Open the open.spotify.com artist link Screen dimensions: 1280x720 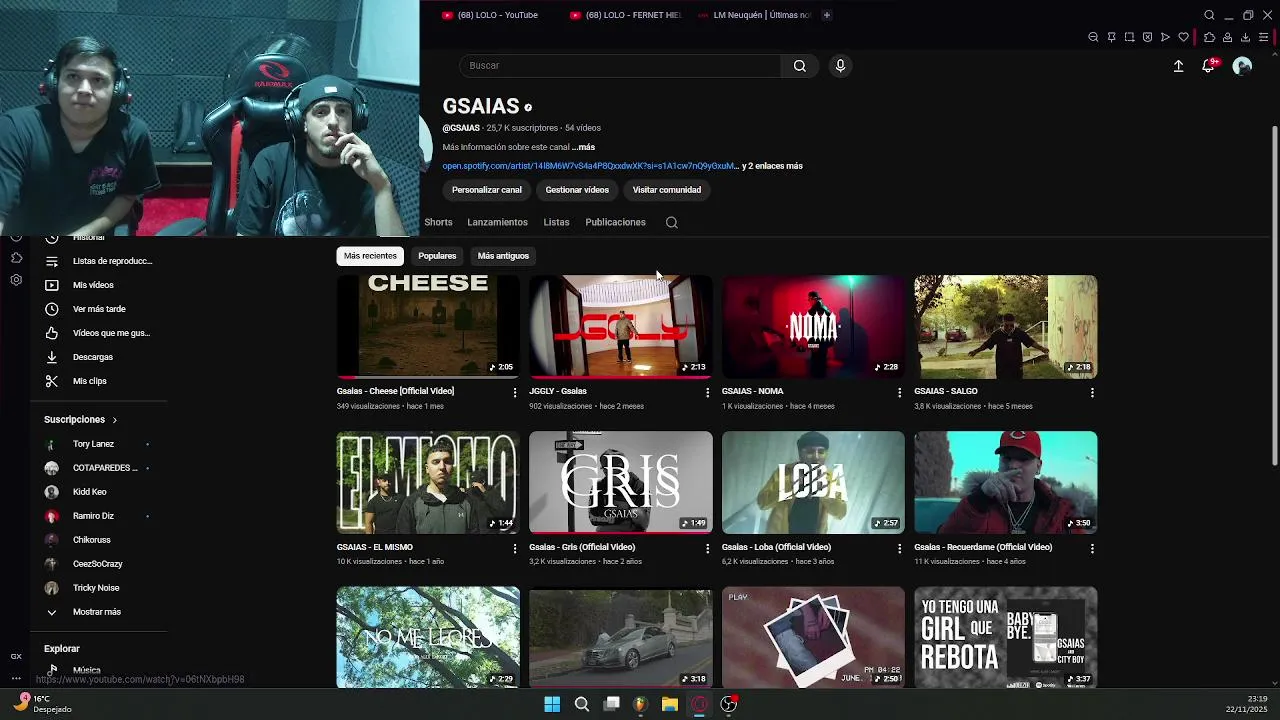pos(590,166)
